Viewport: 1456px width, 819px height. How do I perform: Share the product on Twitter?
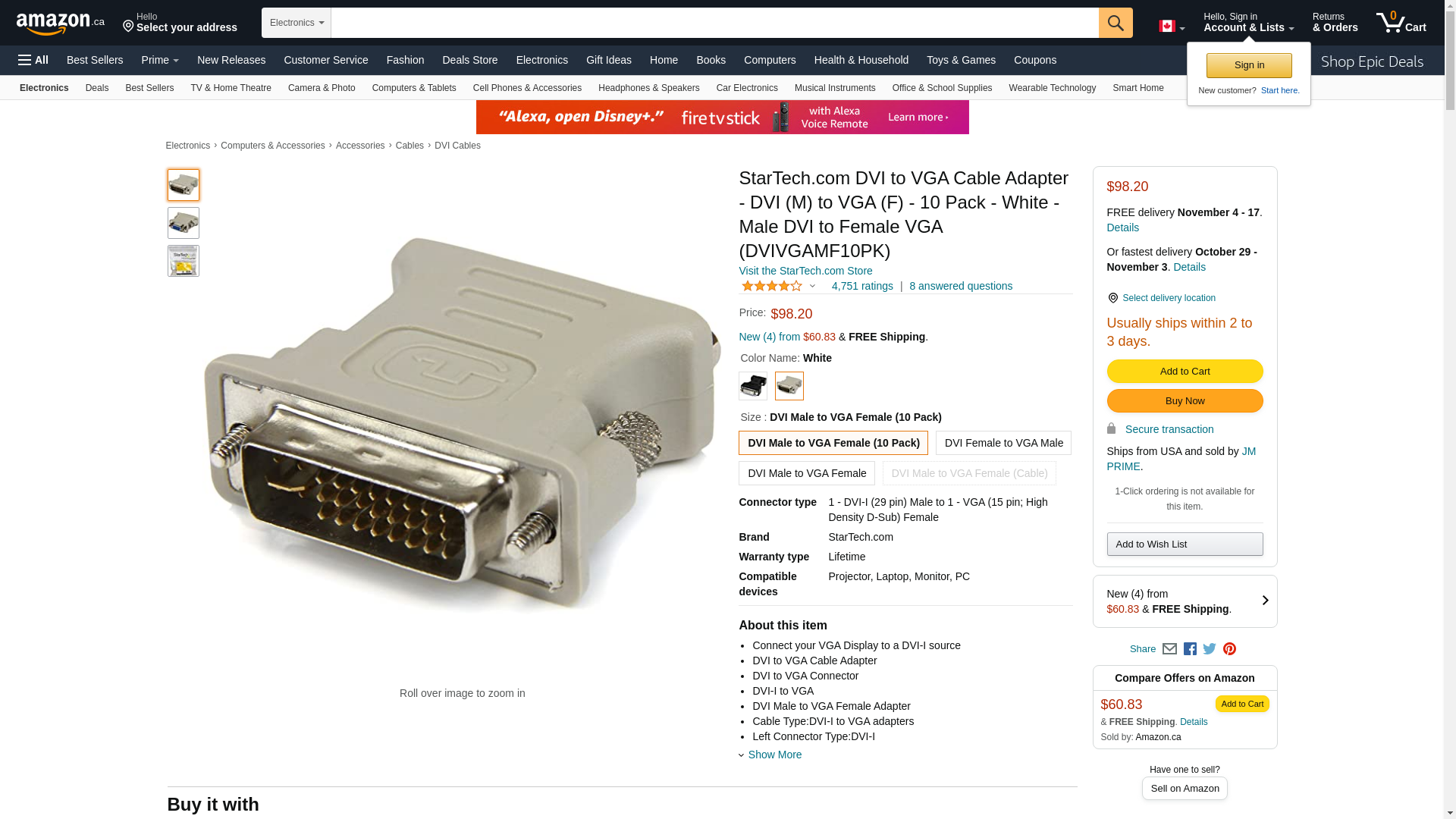[1210, 649]
